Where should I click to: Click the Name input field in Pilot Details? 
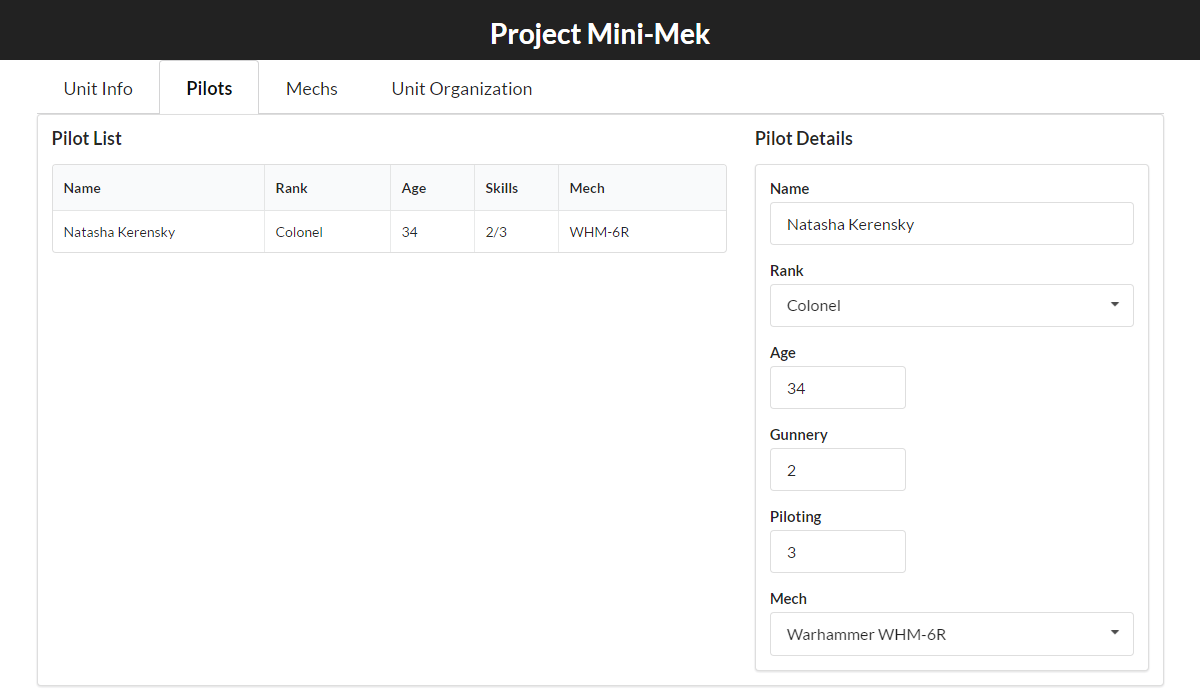[x=951, y=224]
